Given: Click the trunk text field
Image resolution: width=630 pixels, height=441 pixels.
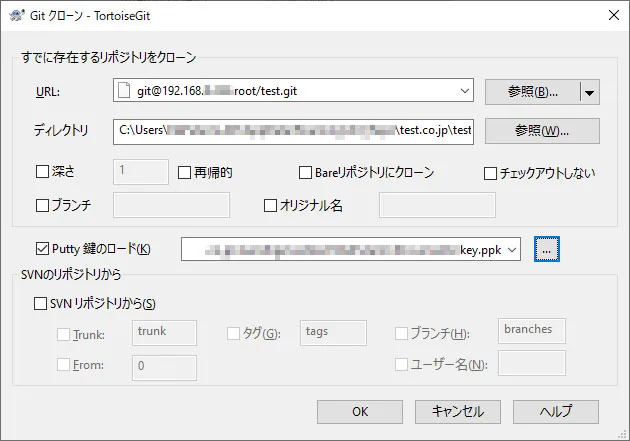Looking at the screenshot, I should click(x=164, y=333).
